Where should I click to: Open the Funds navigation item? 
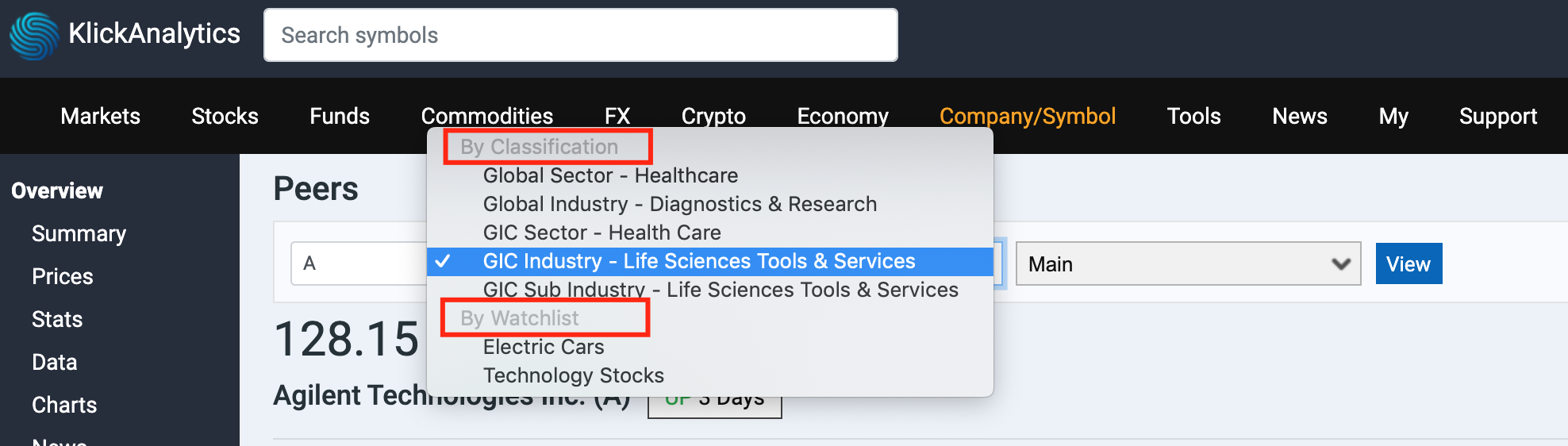click(340, 116)
